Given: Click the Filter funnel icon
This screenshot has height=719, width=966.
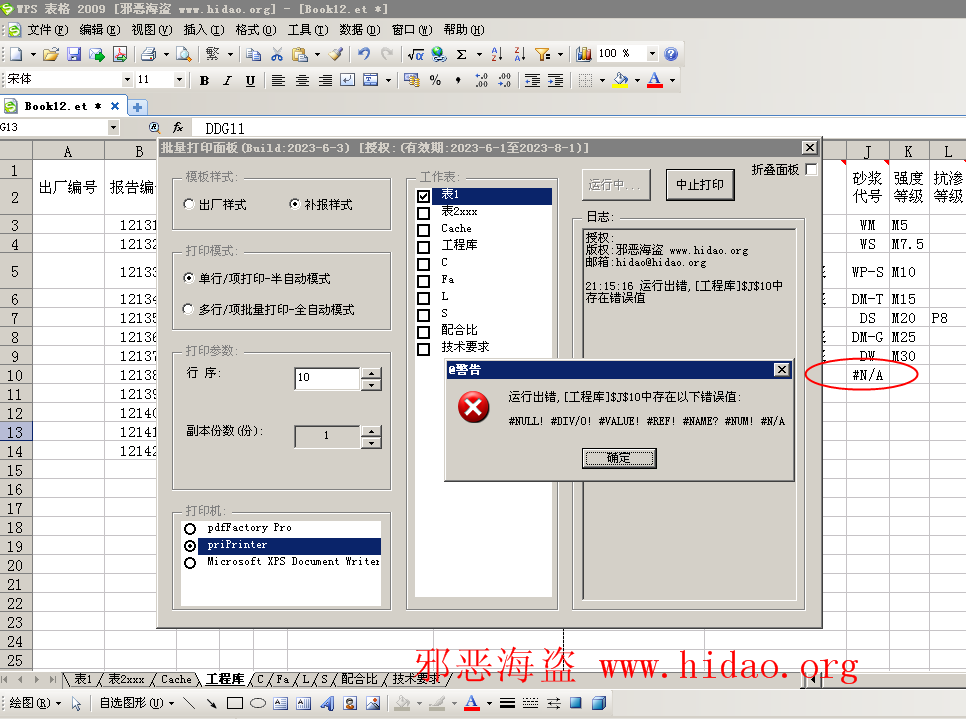Looking at the screenshot, I should (543, 54).
